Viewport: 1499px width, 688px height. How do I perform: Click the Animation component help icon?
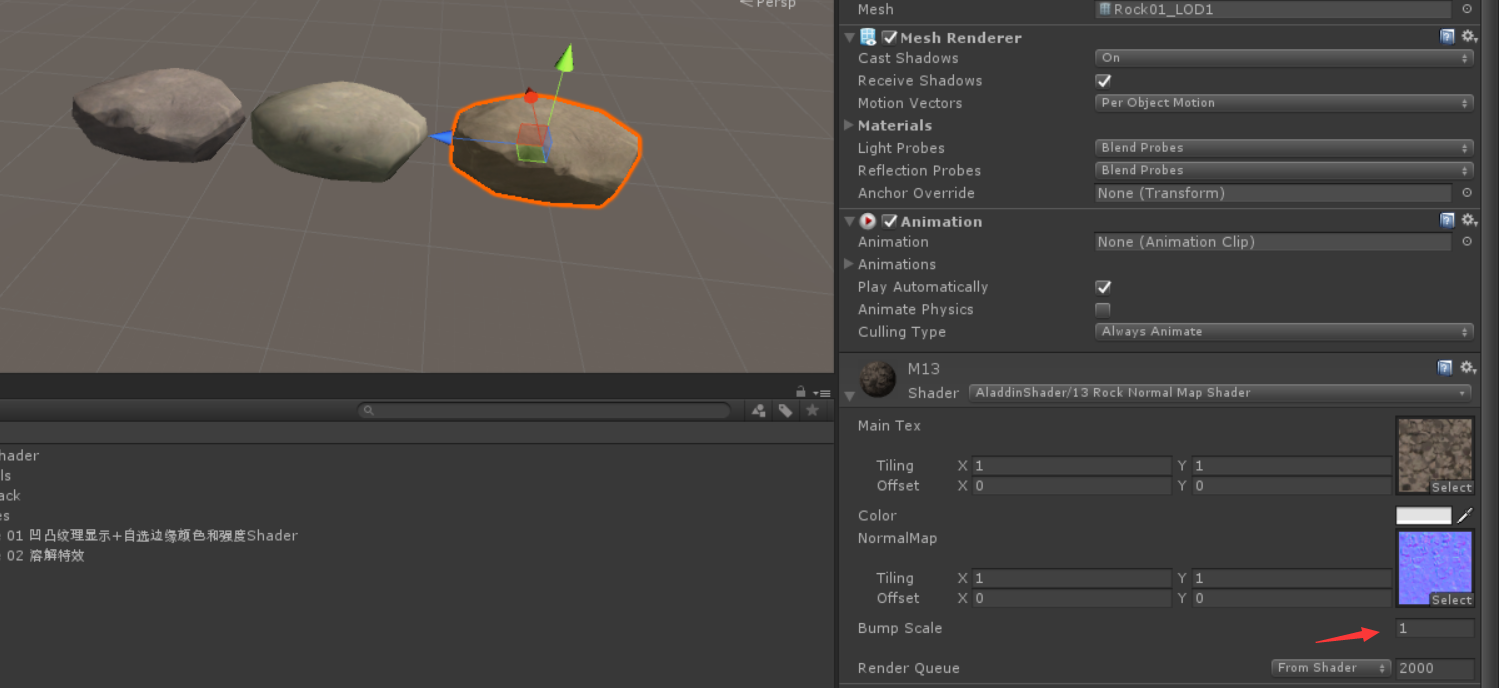[x=1446, y=220]
